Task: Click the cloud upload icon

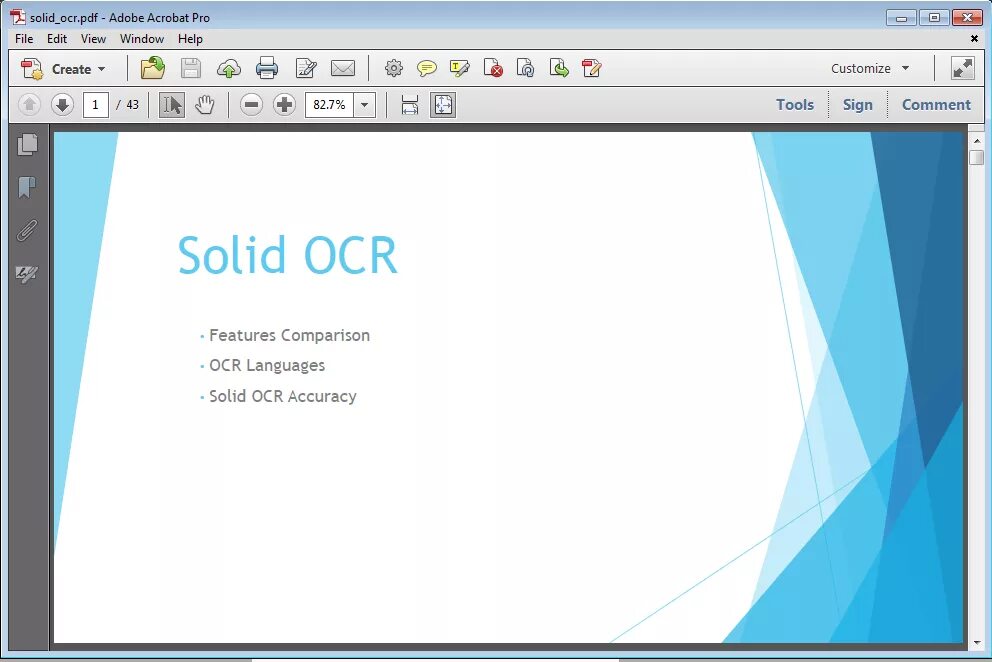Action: 228,68
